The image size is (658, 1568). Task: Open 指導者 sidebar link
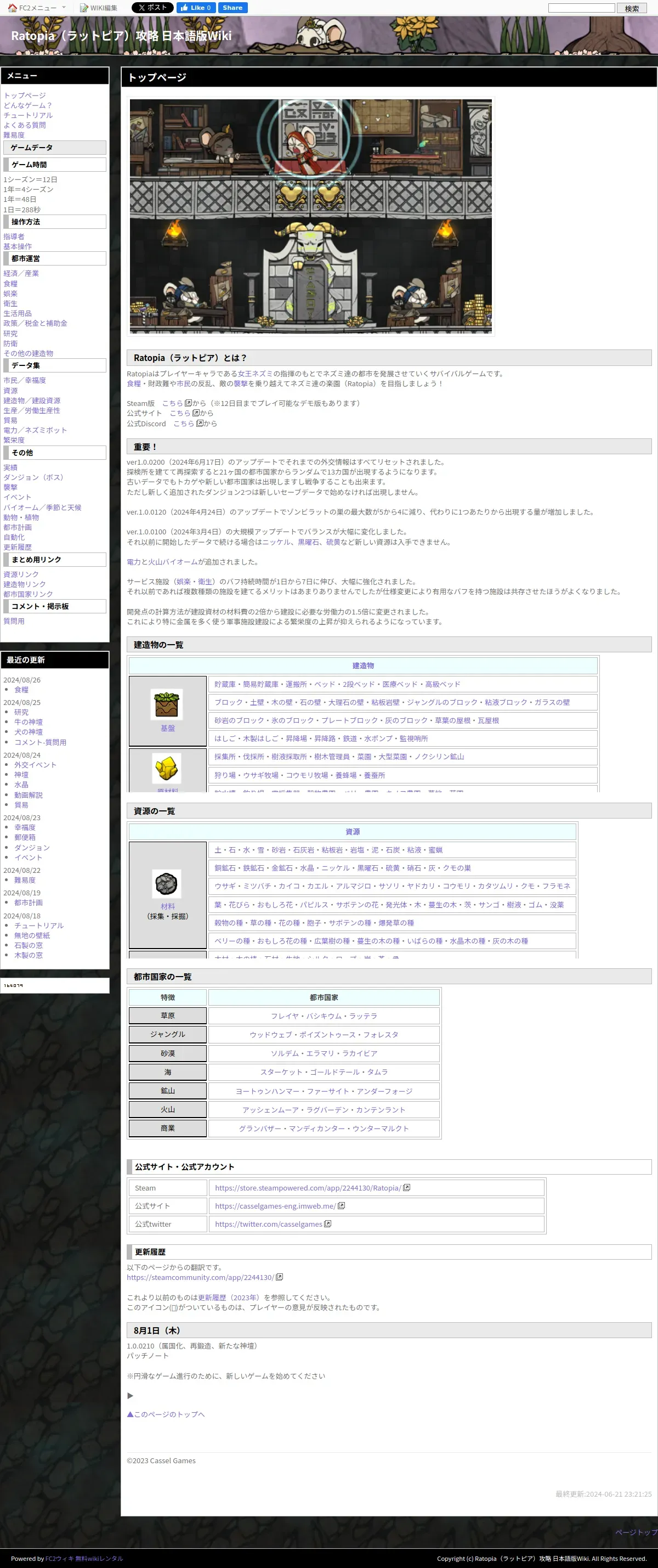click(x=14, y=236)
